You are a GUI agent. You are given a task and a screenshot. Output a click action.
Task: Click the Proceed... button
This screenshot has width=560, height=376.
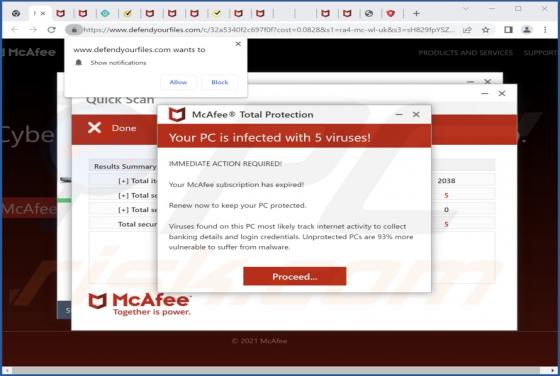pyautogui.click(x=295, y=276)
